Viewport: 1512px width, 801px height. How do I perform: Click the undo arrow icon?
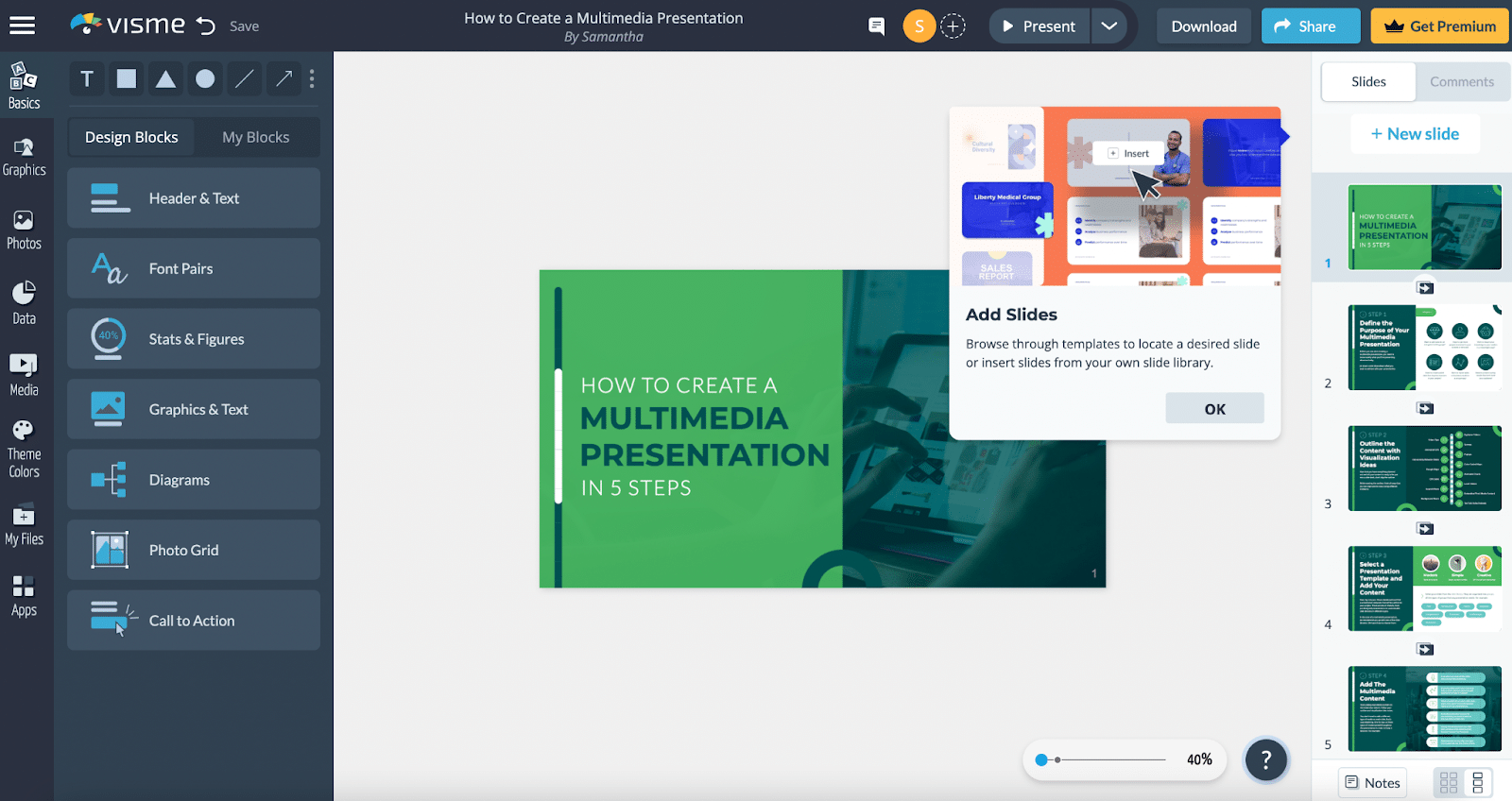(x=206, y=26)
